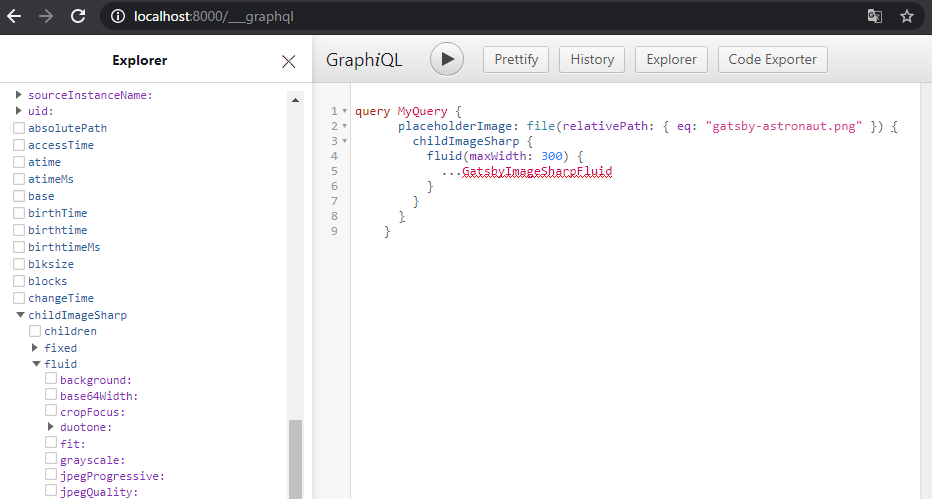
Task: Click the relativePath argument in the query
Action: tap(604, 126)
